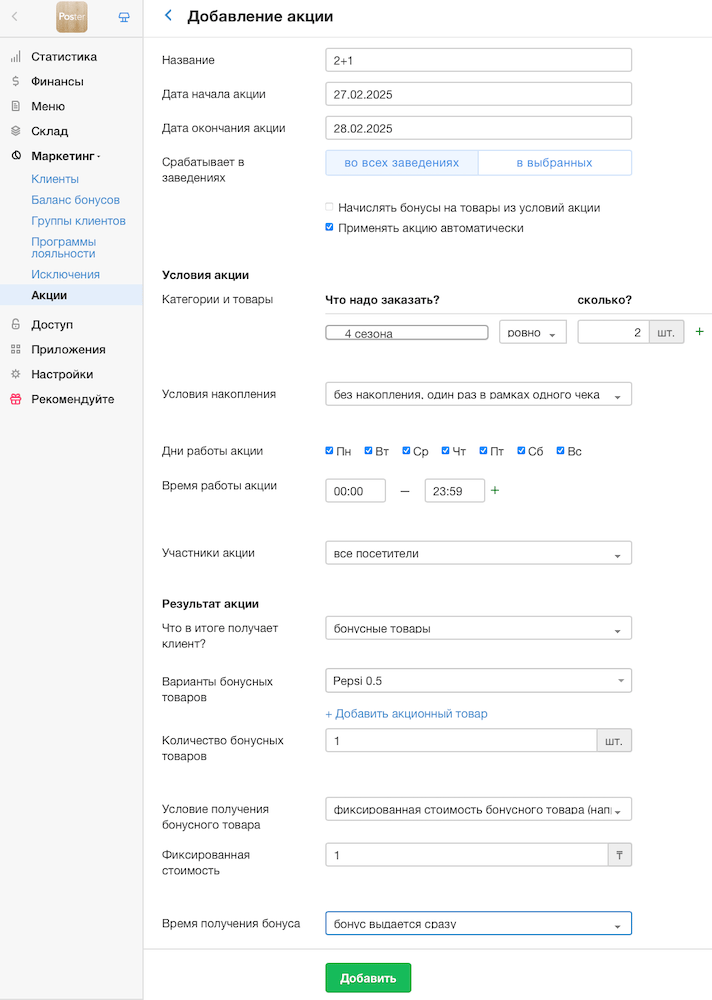The image size is (712, 1000).
Task: Open the Pepsi 0.5 bonus product dropdown
Action: coord(478,681)
